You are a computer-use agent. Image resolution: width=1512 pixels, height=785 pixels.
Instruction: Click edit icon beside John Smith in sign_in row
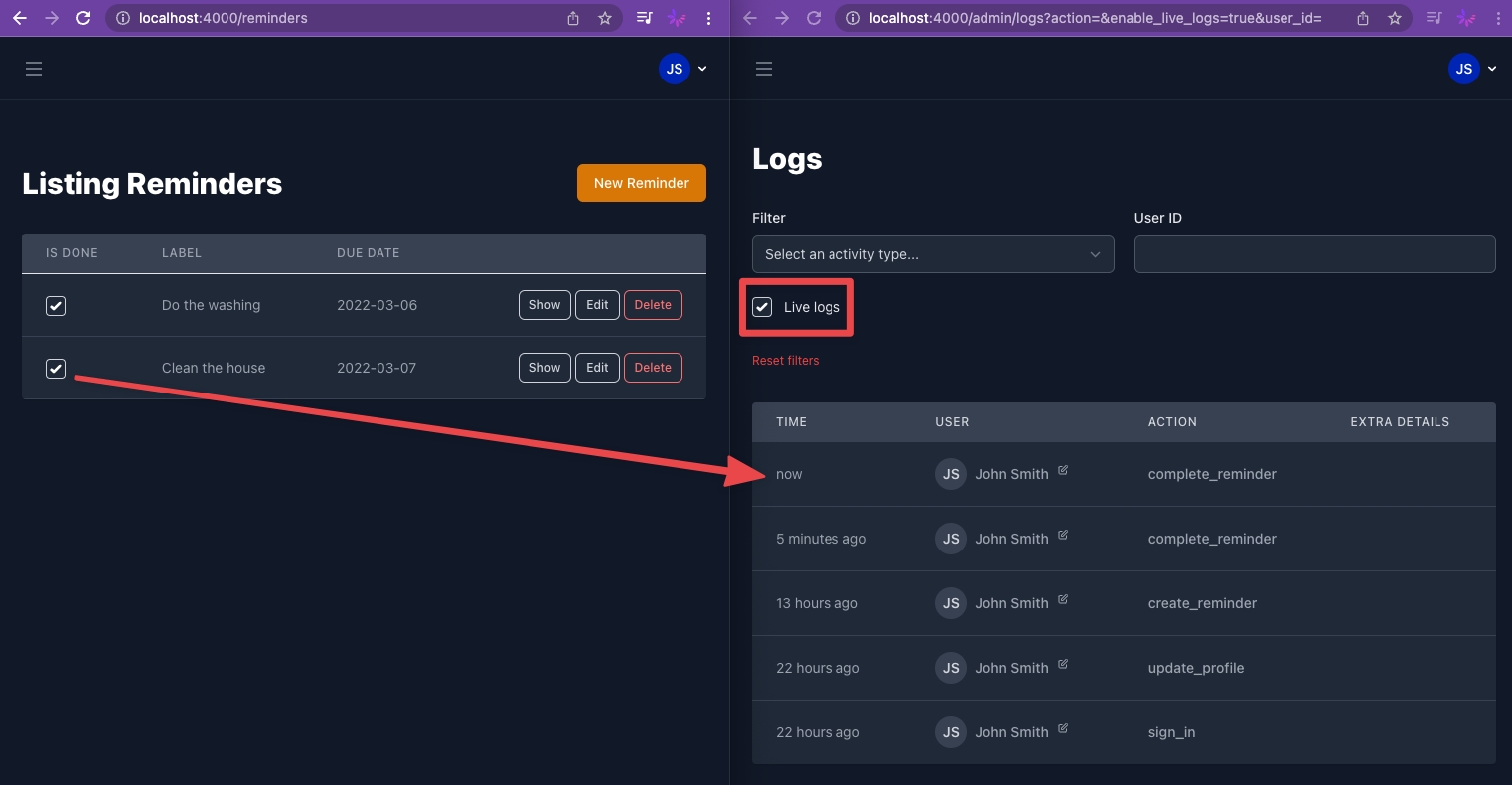[1063, 728]
